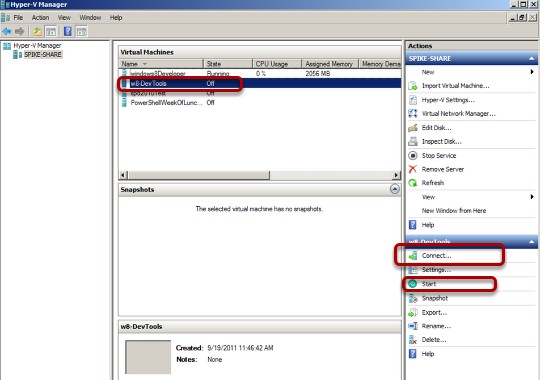Click the Forward arrow toolbar icon
Screen dimensions: 540x380
pyautogui.click(x=20, y=32)
